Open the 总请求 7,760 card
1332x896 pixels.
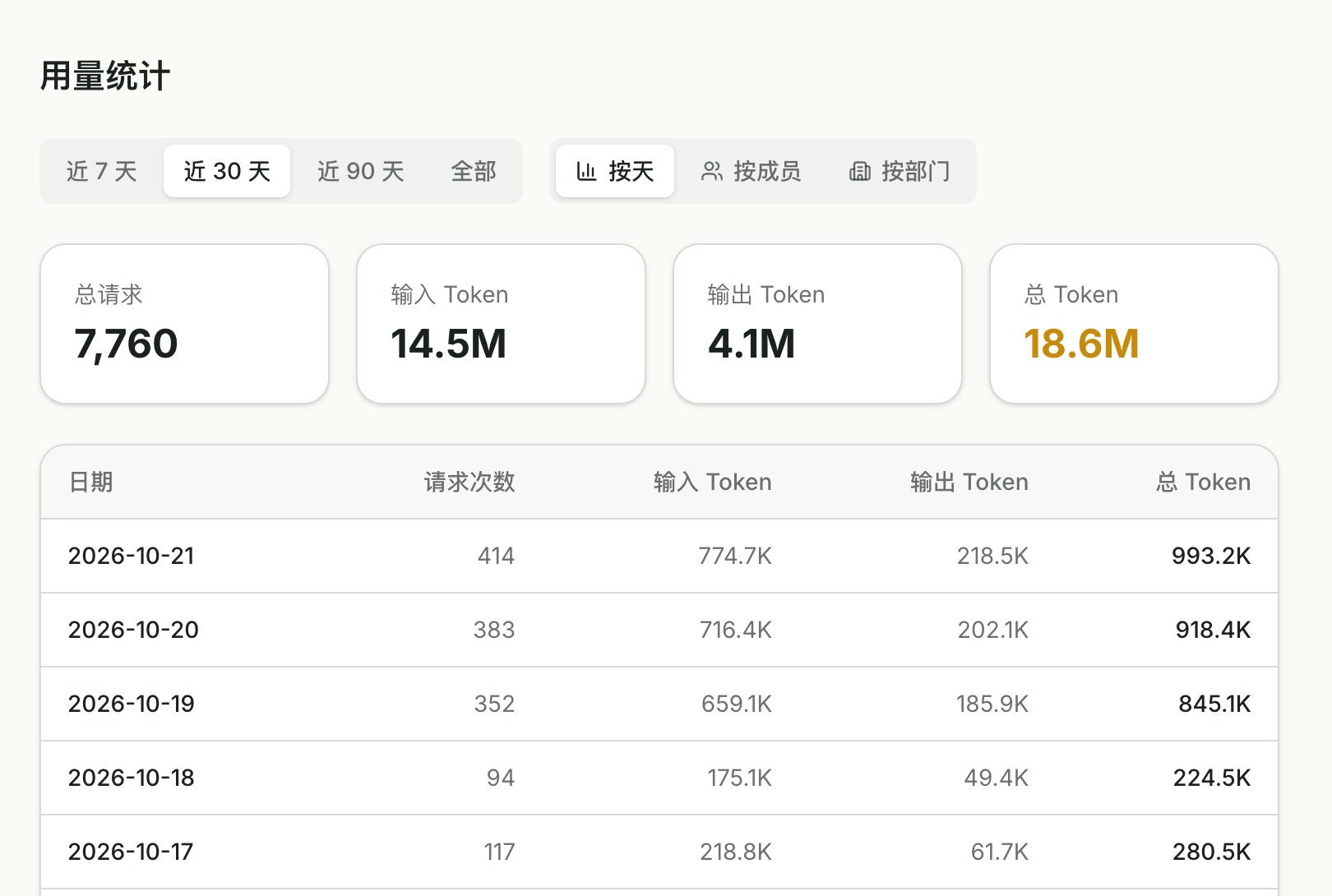[185, 324]
